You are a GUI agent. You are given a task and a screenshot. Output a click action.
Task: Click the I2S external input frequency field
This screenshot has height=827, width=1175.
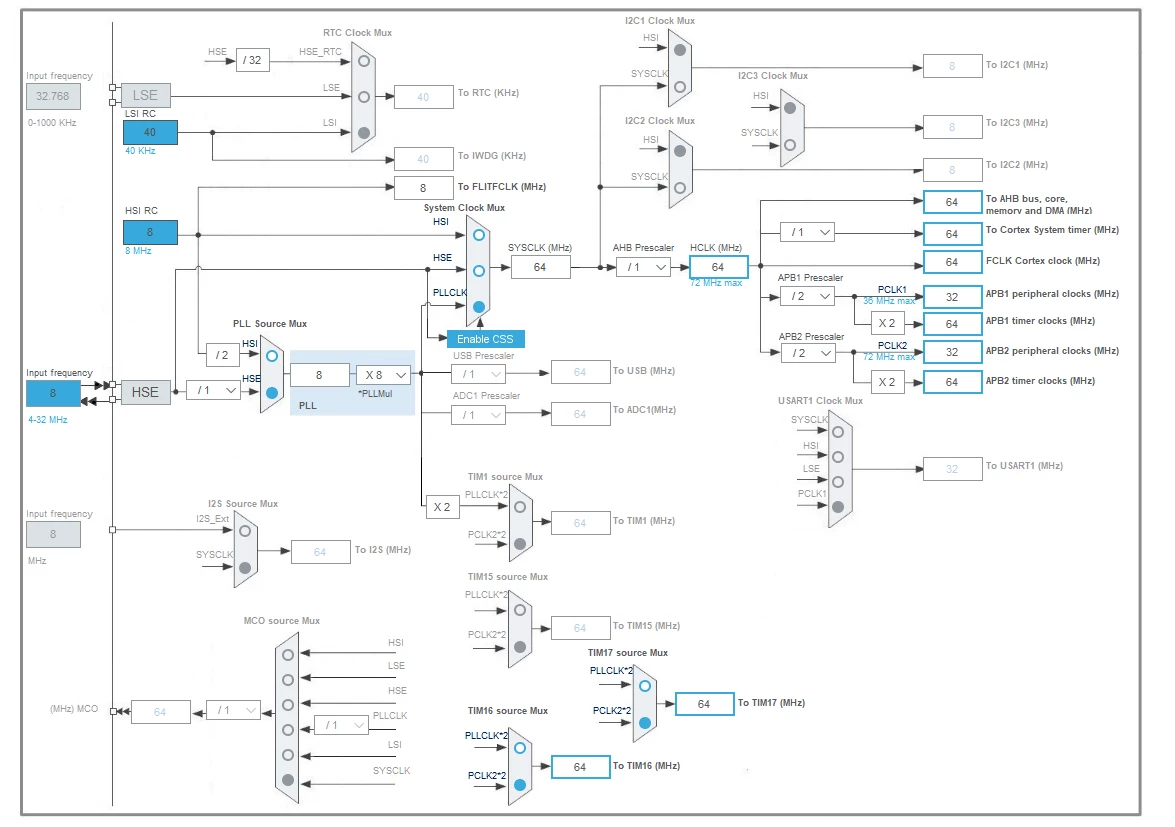53,534
